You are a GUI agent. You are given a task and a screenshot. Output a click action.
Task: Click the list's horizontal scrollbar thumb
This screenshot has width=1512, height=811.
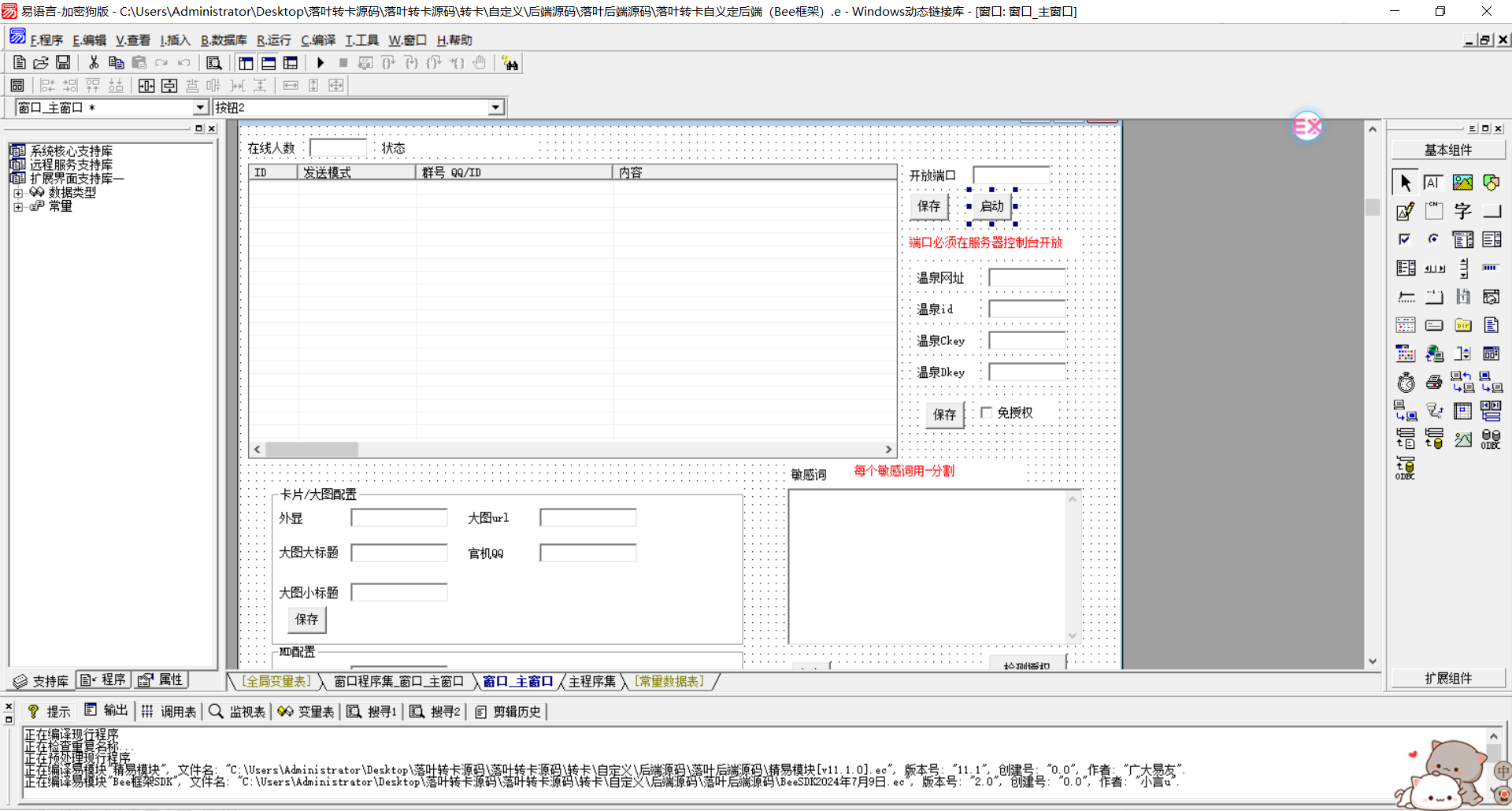(x=312, y=450)
